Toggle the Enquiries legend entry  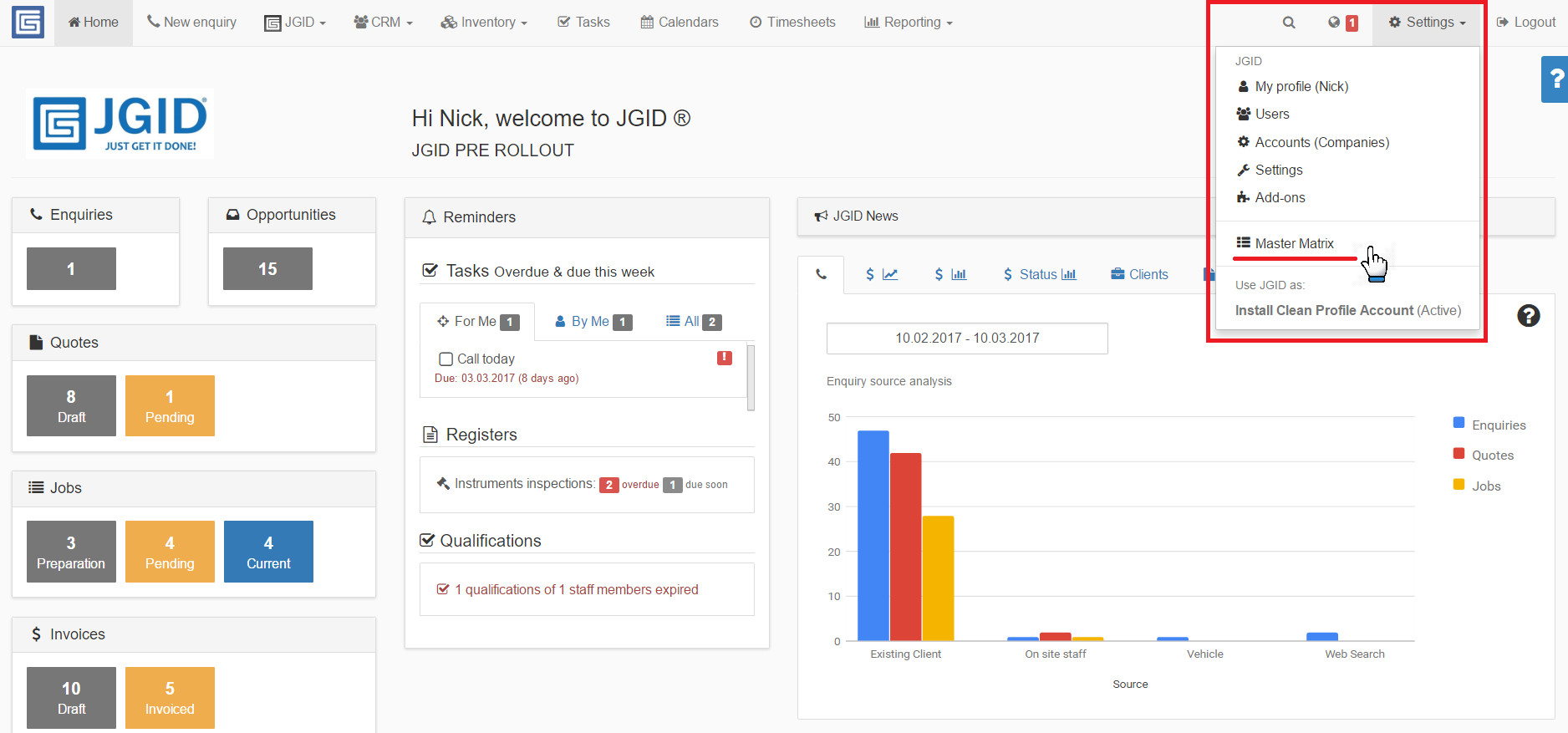click(x=1489, y=425)
